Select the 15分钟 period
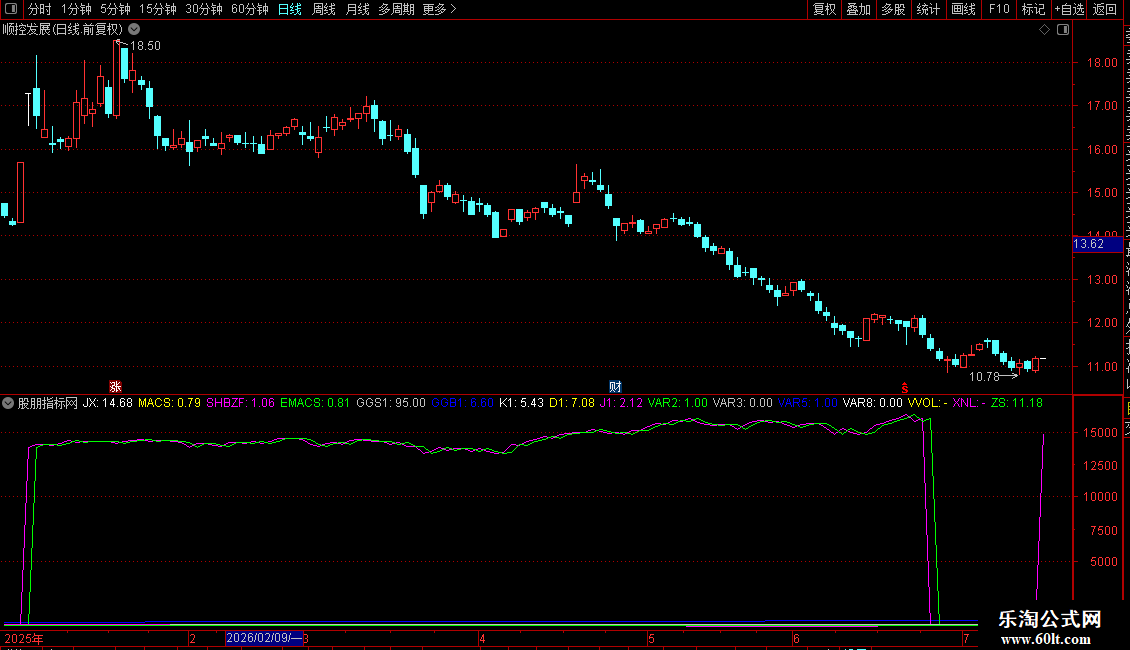The height and width of the screenshot is (650, 1130). (x=157, y=9)
